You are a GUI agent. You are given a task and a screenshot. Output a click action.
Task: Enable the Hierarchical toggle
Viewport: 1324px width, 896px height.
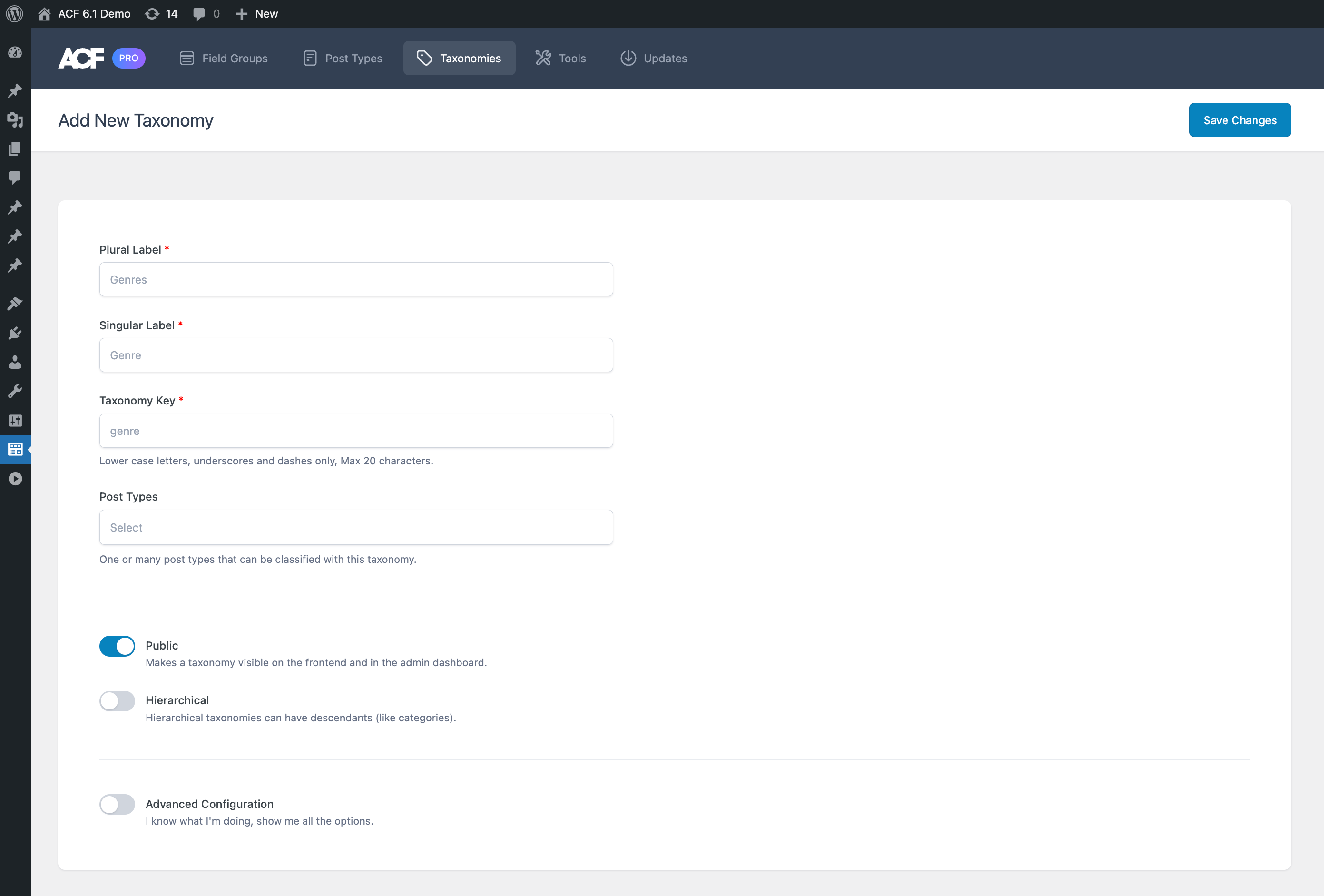[117, 701]
